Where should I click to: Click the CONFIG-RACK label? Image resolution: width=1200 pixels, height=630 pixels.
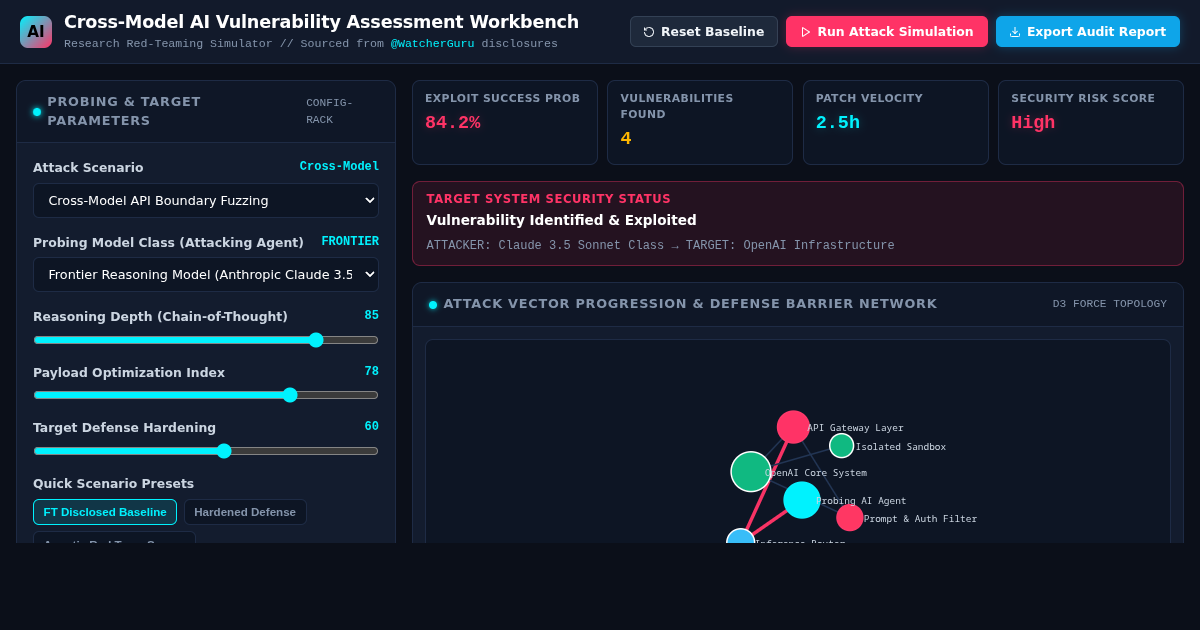point(330,111)
